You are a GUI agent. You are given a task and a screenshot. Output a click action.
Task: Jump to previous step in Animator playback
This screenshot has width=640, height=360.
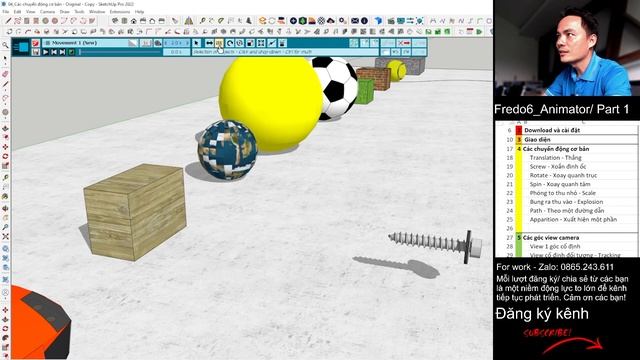pos(54,52)
